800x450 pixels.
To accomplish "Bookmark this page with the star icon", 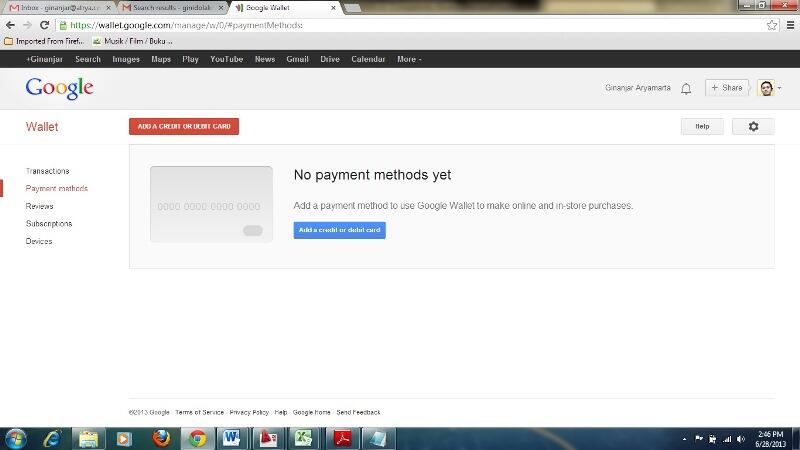I will pyautogui.click(x=772, y=25).
